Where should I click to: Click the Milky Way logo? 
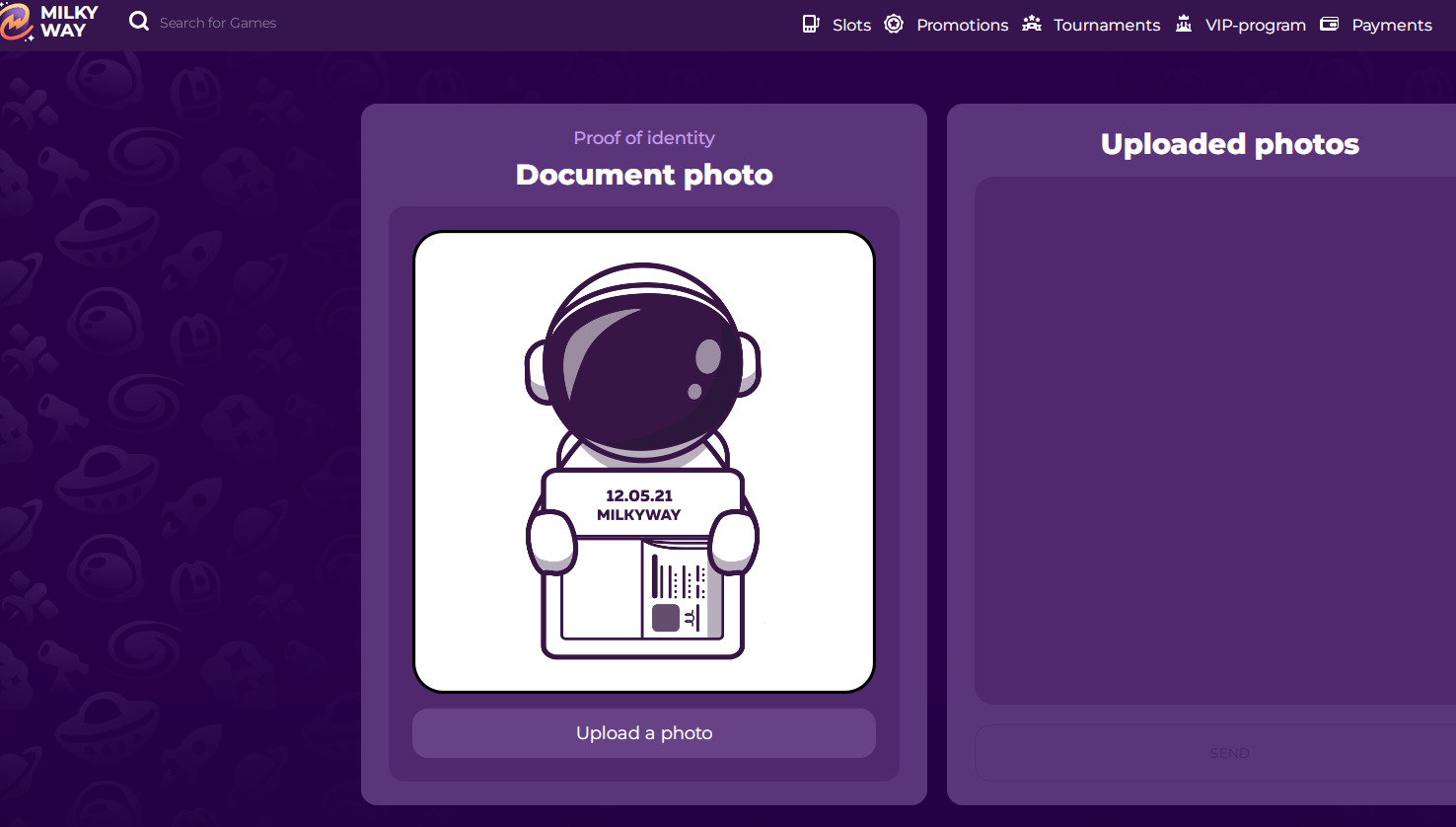pyautogui.click(x=49, y=22)
